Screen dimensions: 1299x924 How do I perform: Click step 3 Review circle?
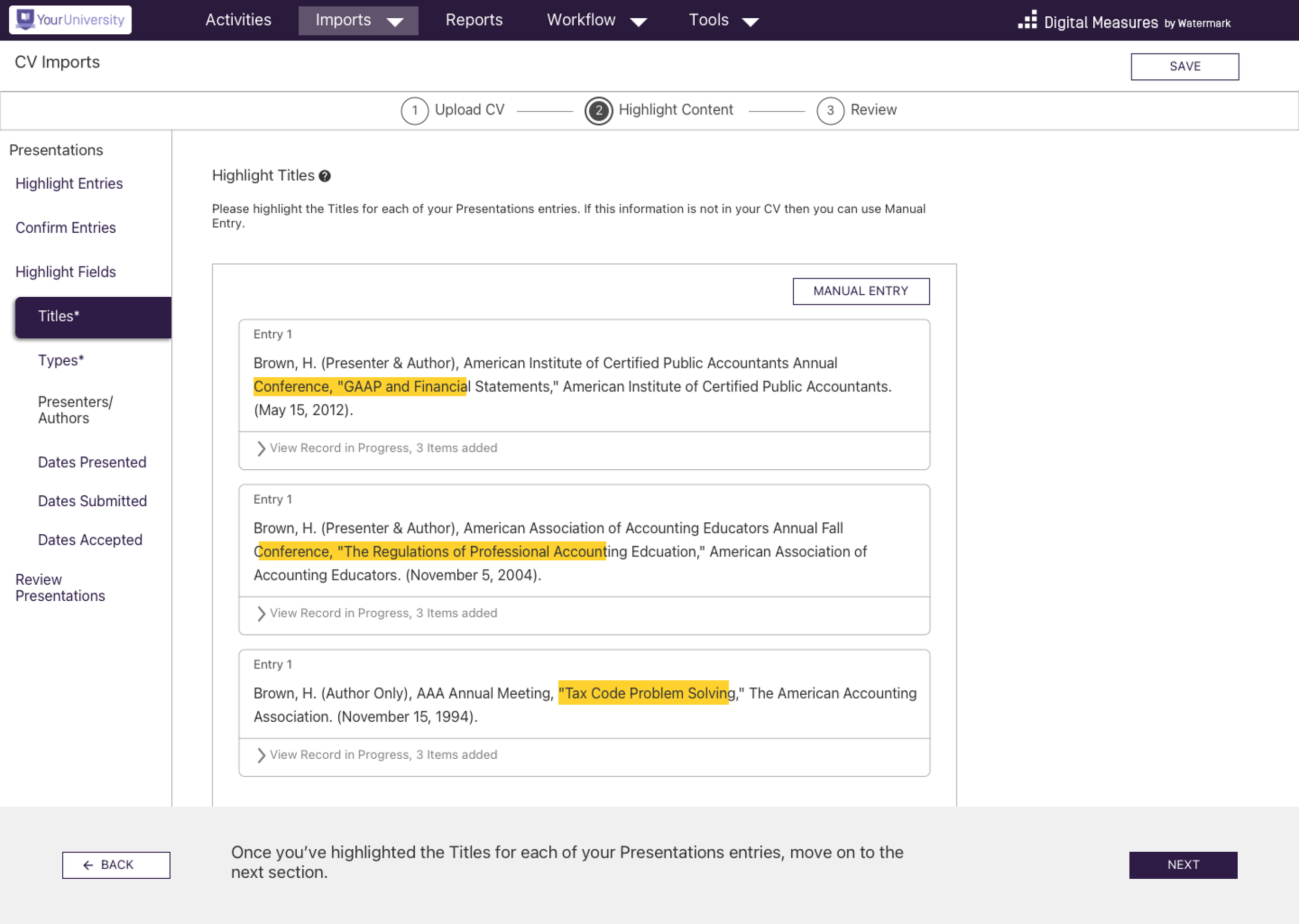pos(830,110)
